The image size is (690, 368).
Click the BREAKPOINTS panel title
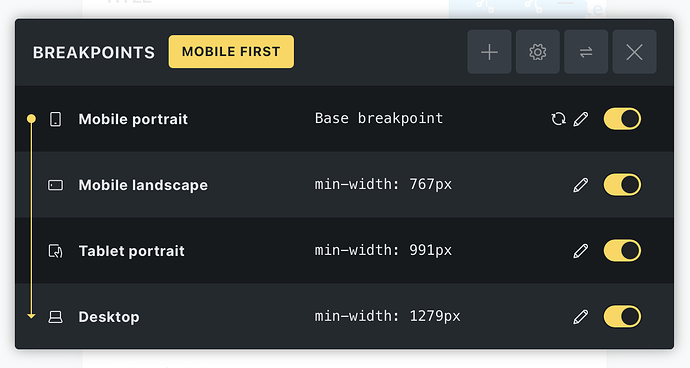tap(94, 52)
